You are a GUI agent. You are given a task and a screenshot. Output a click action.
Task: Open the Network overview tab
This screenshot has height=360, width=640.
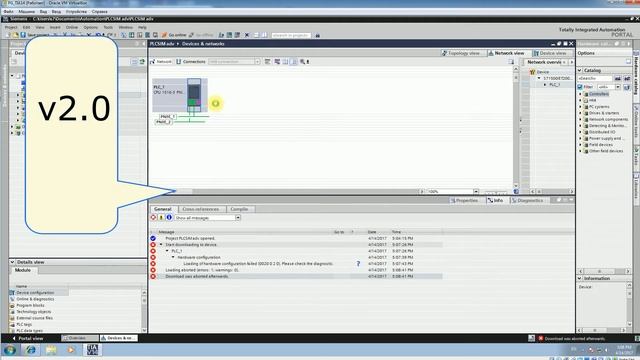544,62
